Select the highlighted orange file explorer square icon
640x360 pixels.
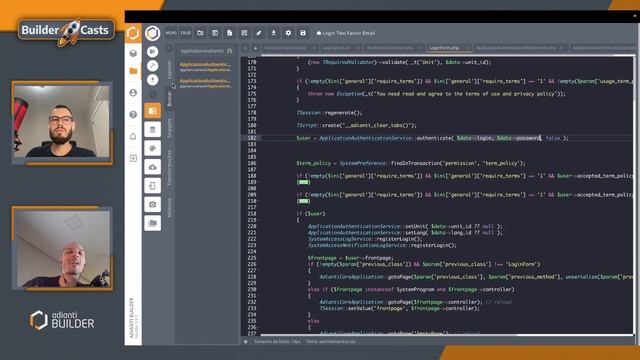(153, 111)
